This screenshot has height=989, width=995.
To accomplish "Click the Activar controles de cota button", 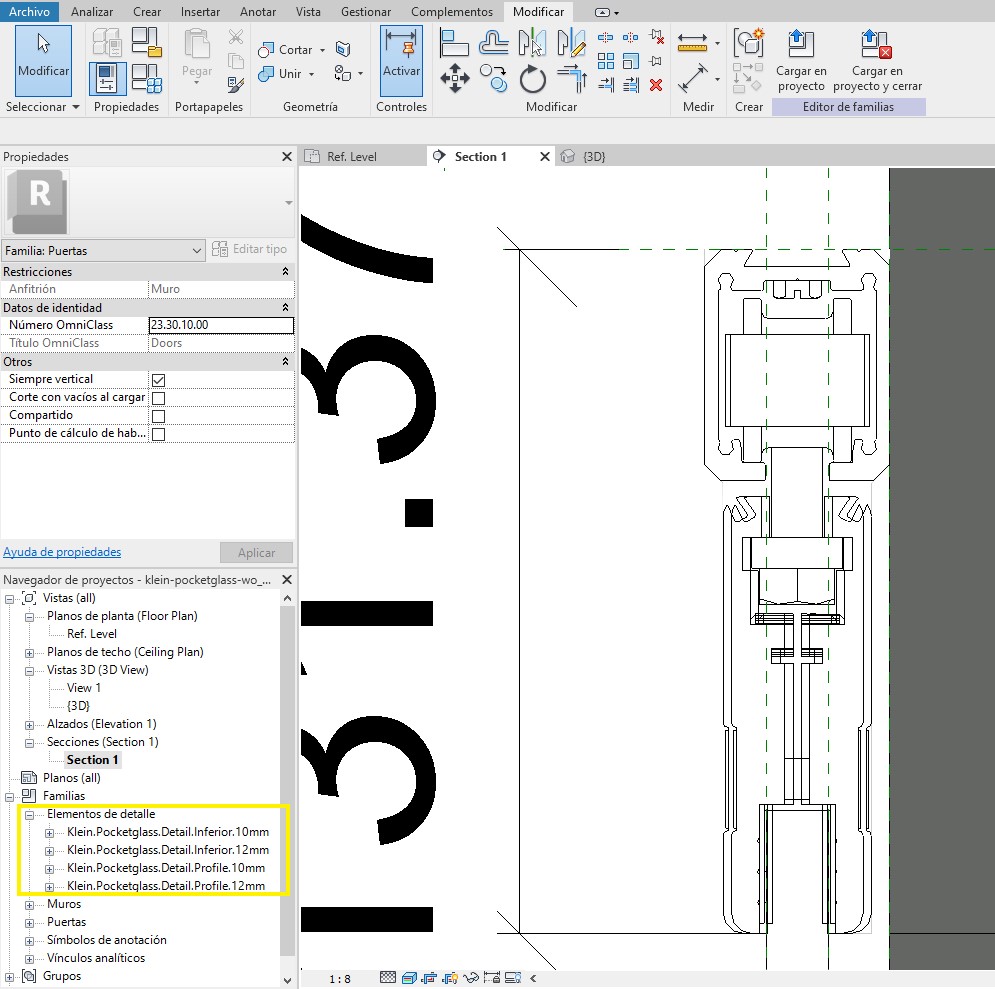I will coord(401,60).
